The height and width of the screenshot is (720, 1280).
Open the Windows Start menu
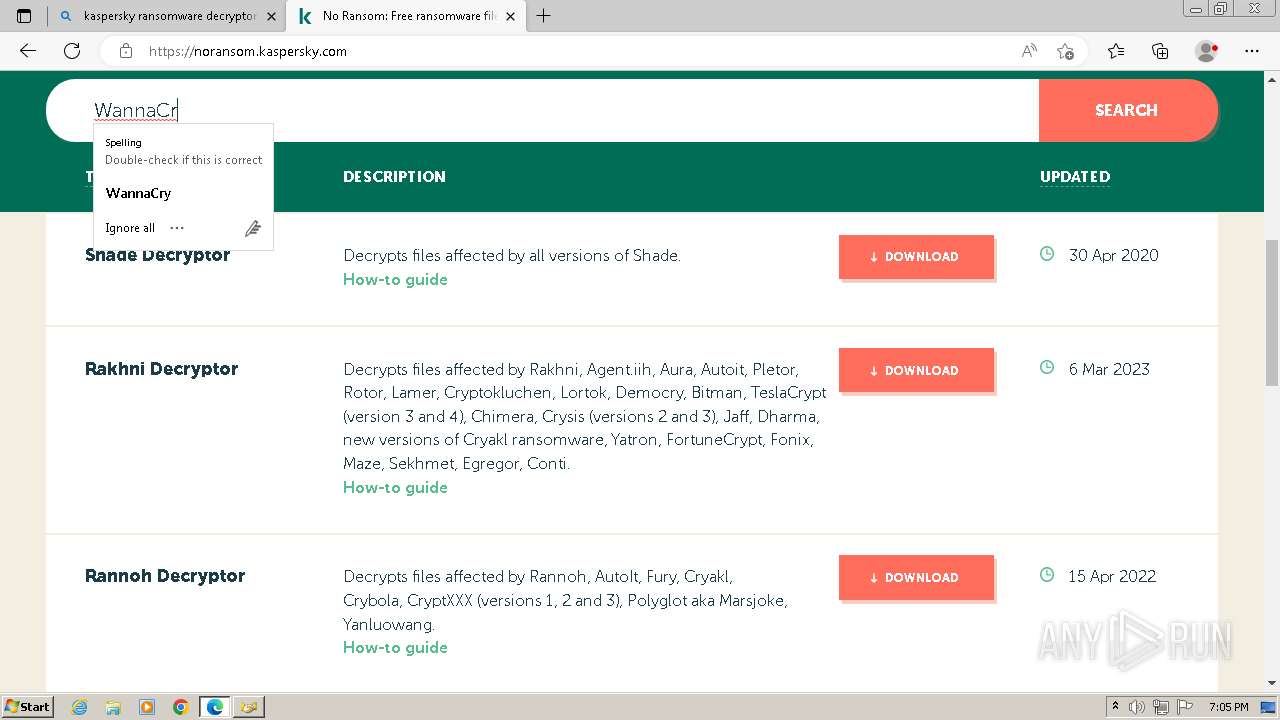tap(28, 707)
